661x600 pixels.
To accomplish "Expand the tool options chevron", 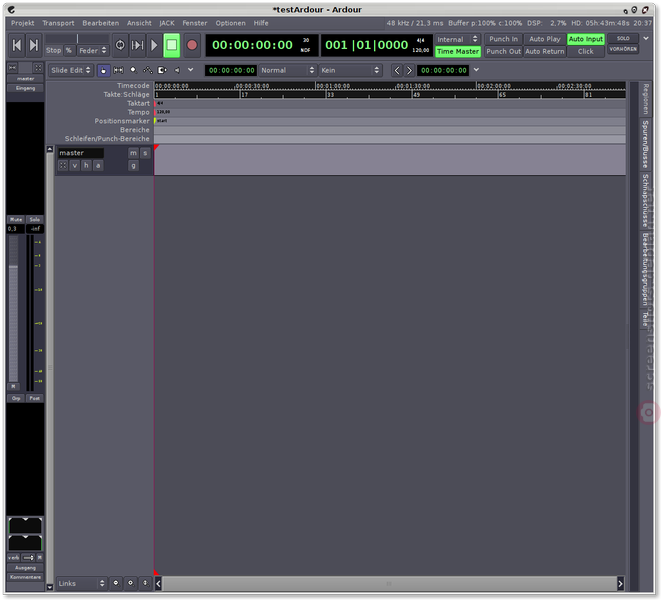I will pos(191,70).
